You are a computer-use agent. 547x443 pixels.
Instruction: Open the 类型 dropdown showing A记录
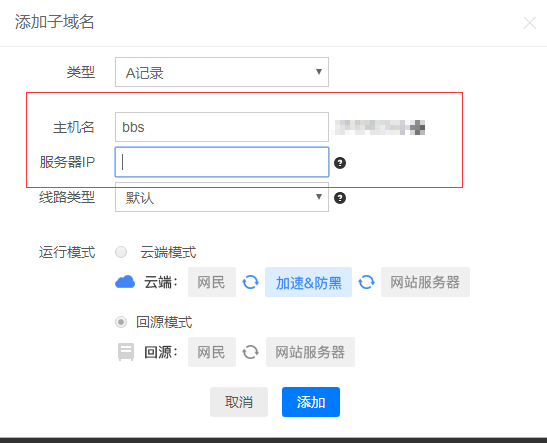coord(222,72)
